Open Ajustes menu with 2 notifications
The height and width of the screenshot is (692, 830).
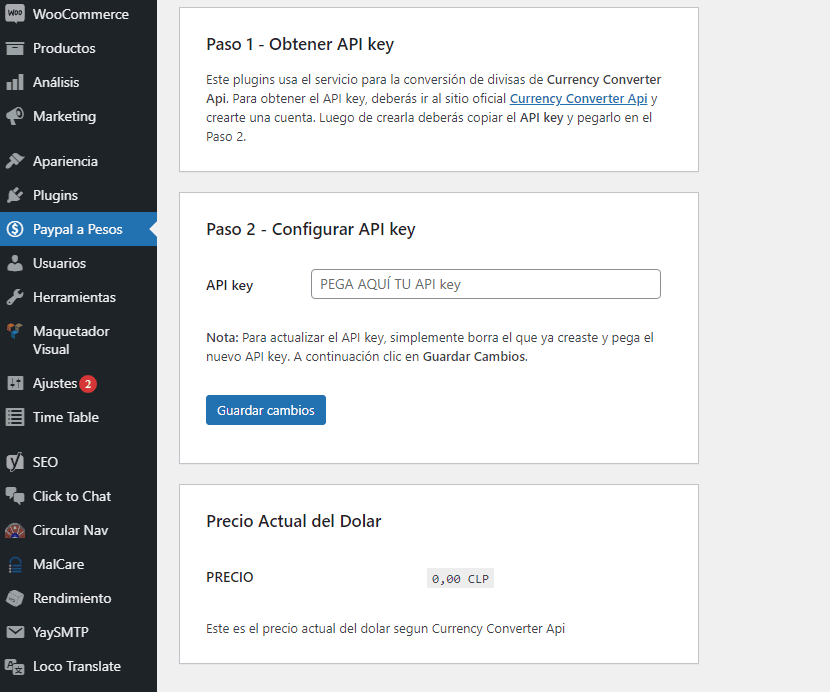[55, 383]
